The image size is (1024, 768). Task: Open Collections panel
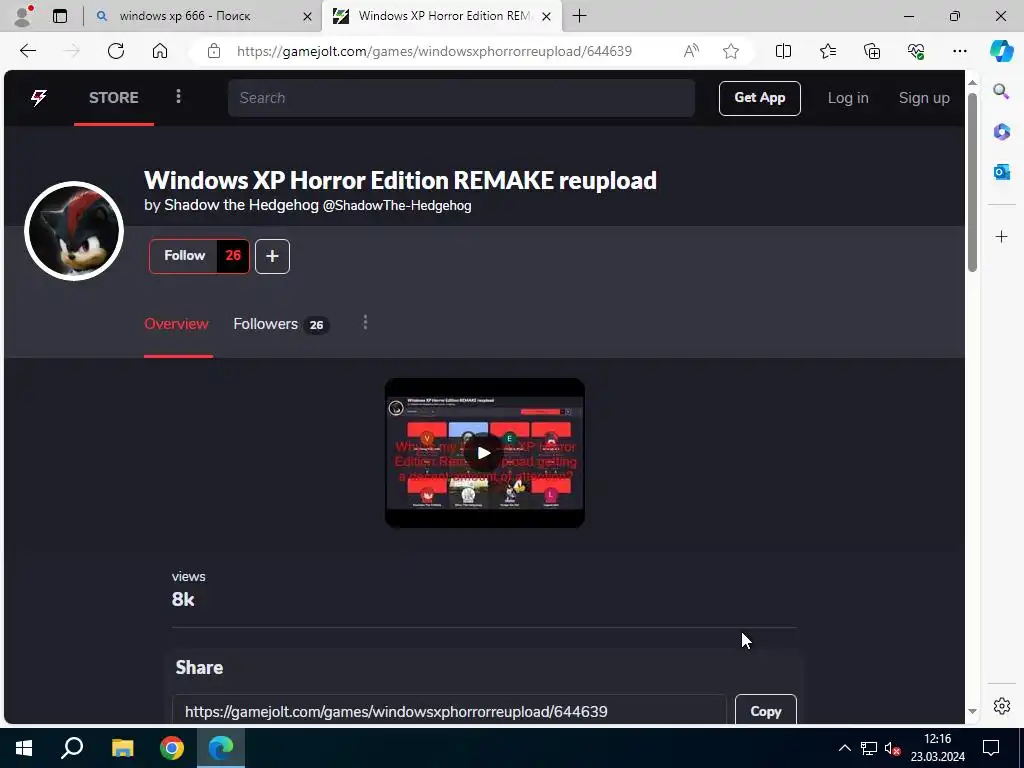pyautogui.click(x=872, y=51)
